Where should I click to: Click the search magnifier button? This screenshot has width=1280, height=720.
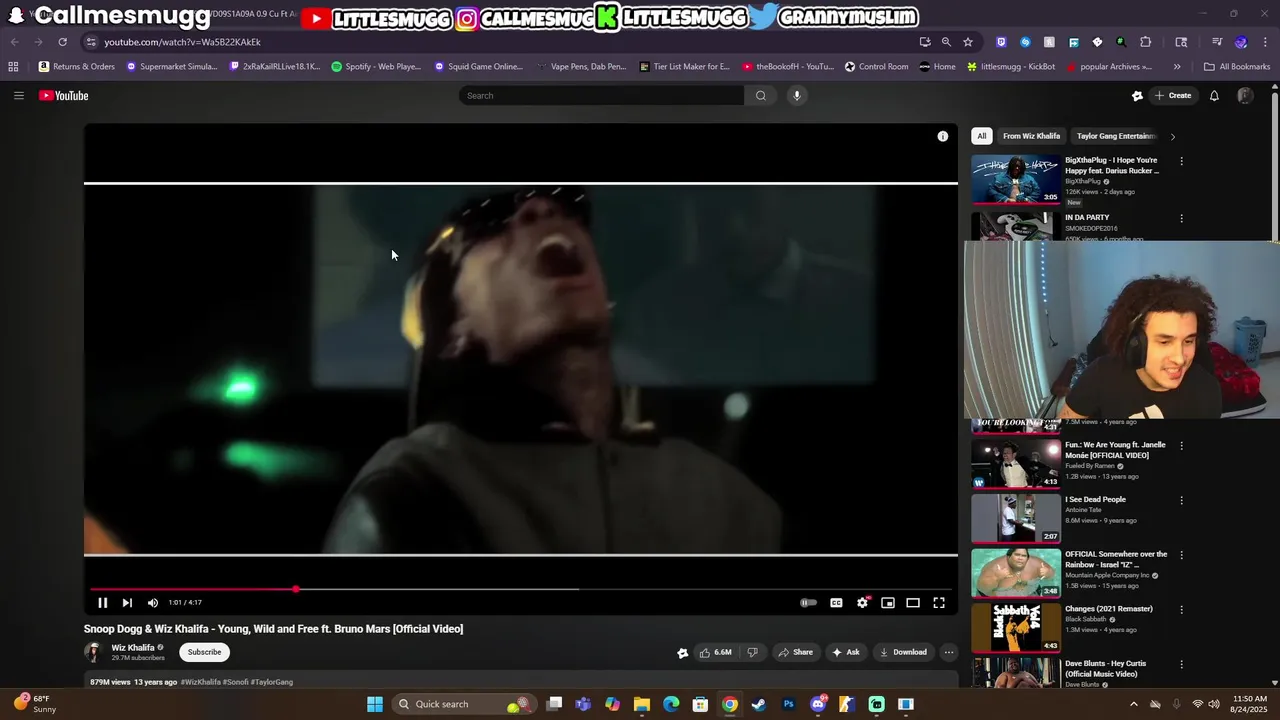tap(761, 96)
